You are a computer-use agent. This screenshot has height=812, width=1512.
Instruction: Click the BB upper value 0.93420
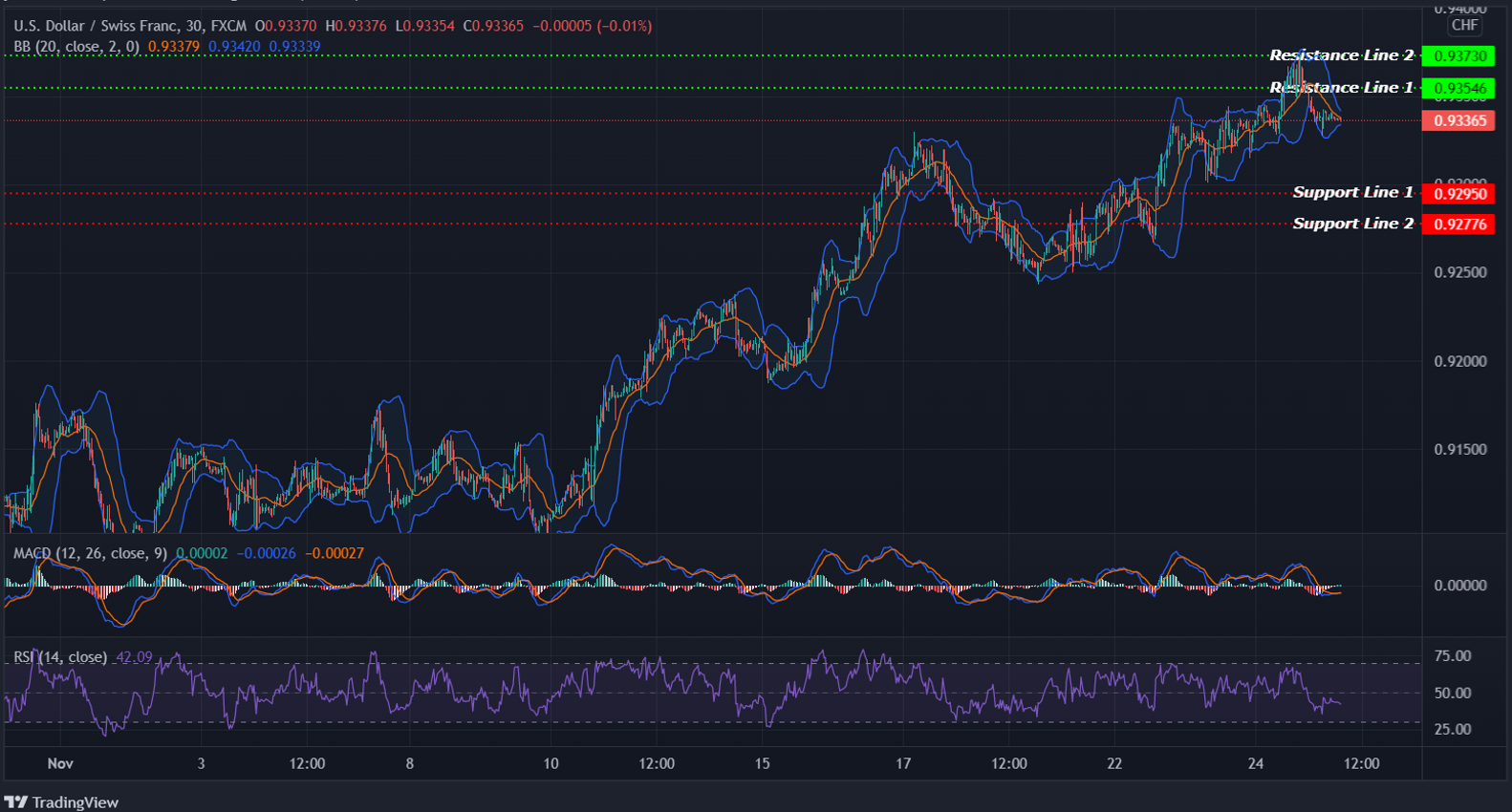tap(235, 46)
